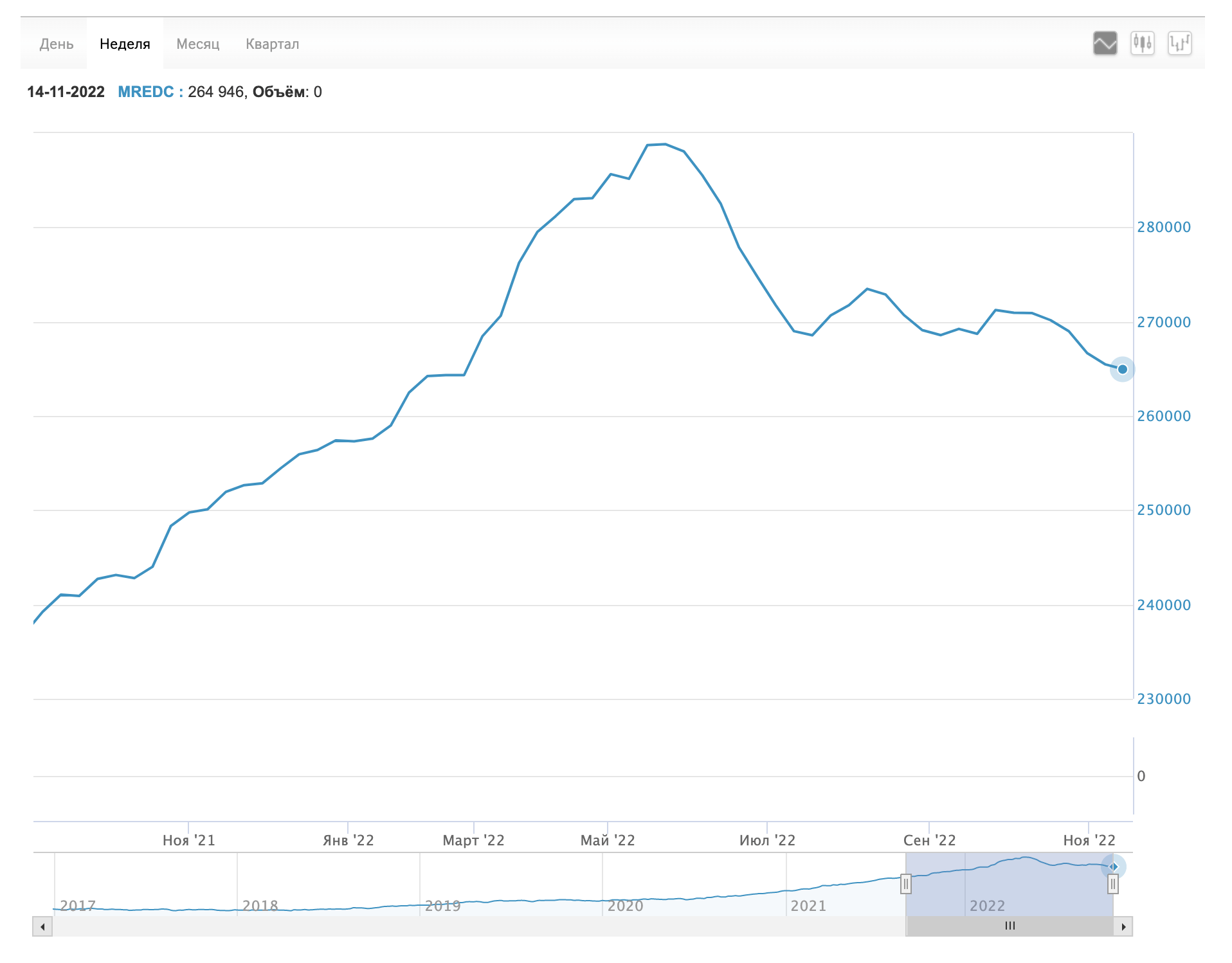Click the 230000 axis label

pos(1164,699)
